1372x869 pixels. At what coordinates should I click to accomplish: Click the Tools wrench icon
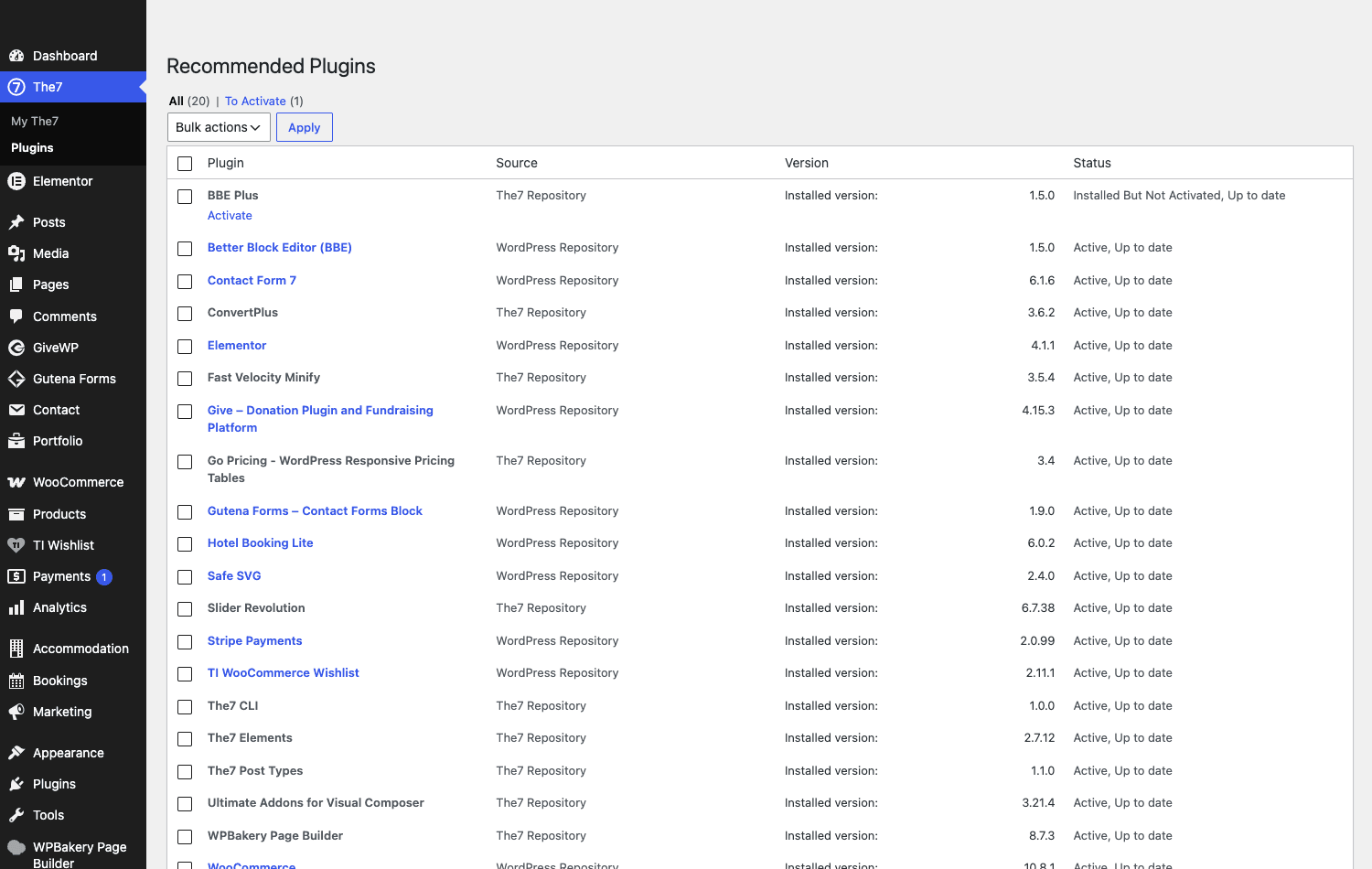[x=16, y=815]
